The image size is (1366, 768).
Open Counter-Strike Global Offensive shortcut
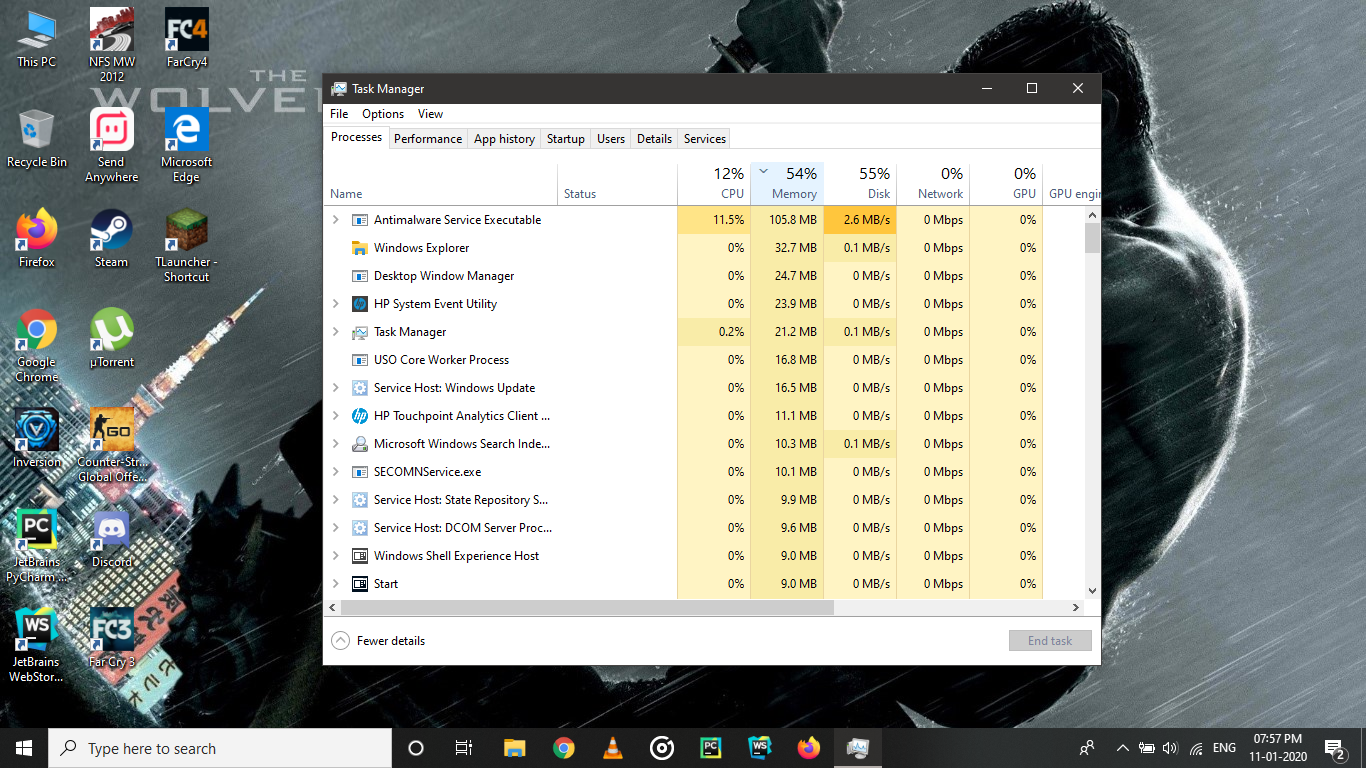111,446
